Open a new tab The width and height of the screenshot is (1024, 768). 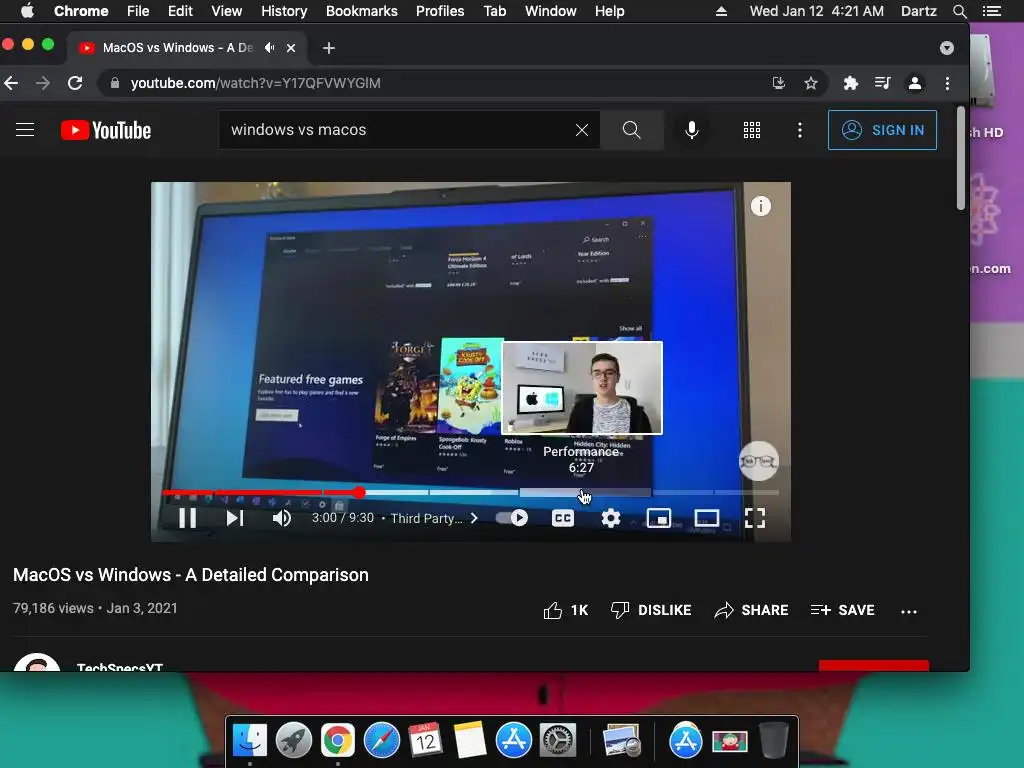click(x=328, y=48)
